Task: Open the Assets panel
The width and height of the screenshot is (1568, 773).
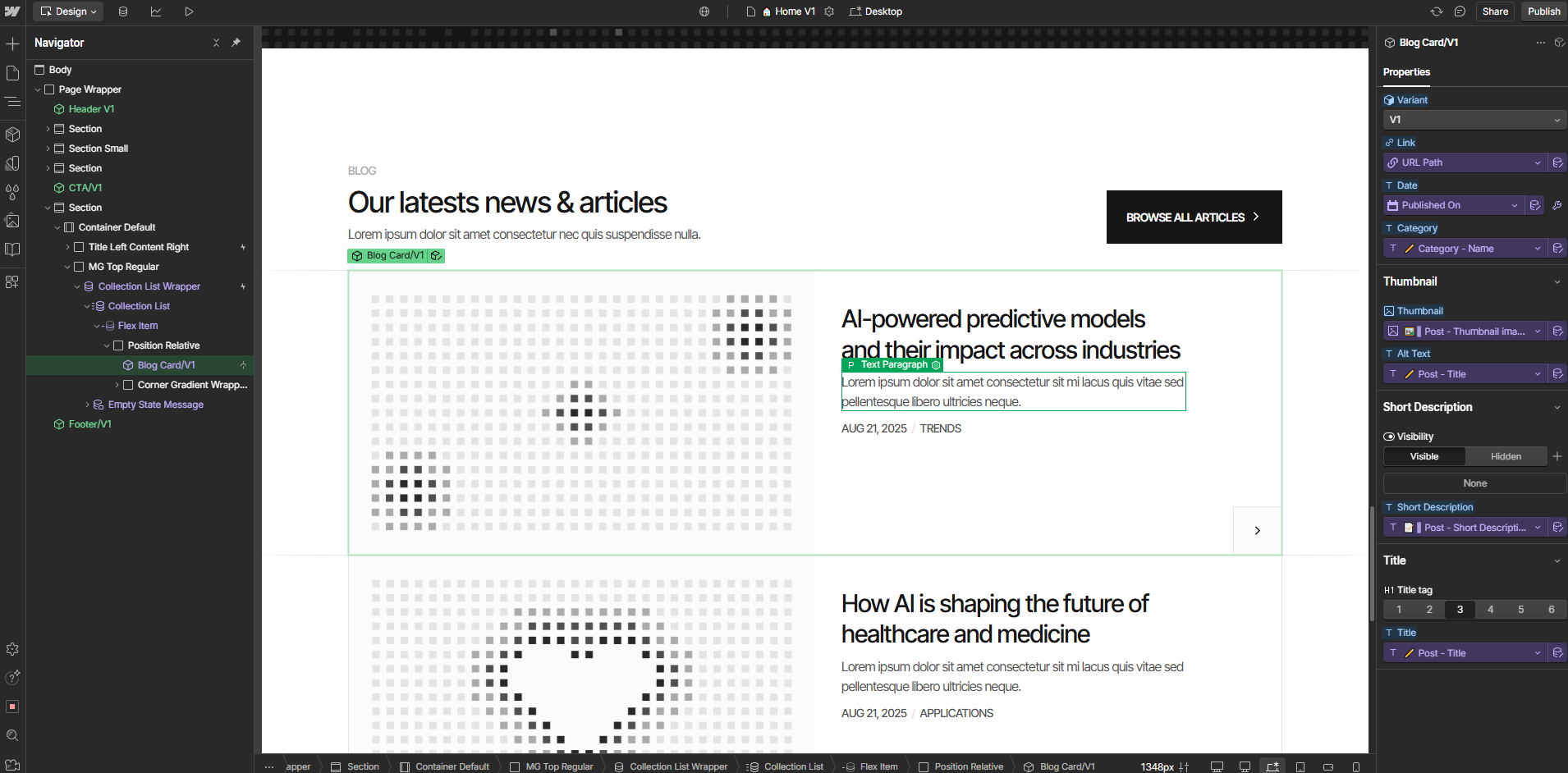Action: pyautogui.click(x=12, y=222)
